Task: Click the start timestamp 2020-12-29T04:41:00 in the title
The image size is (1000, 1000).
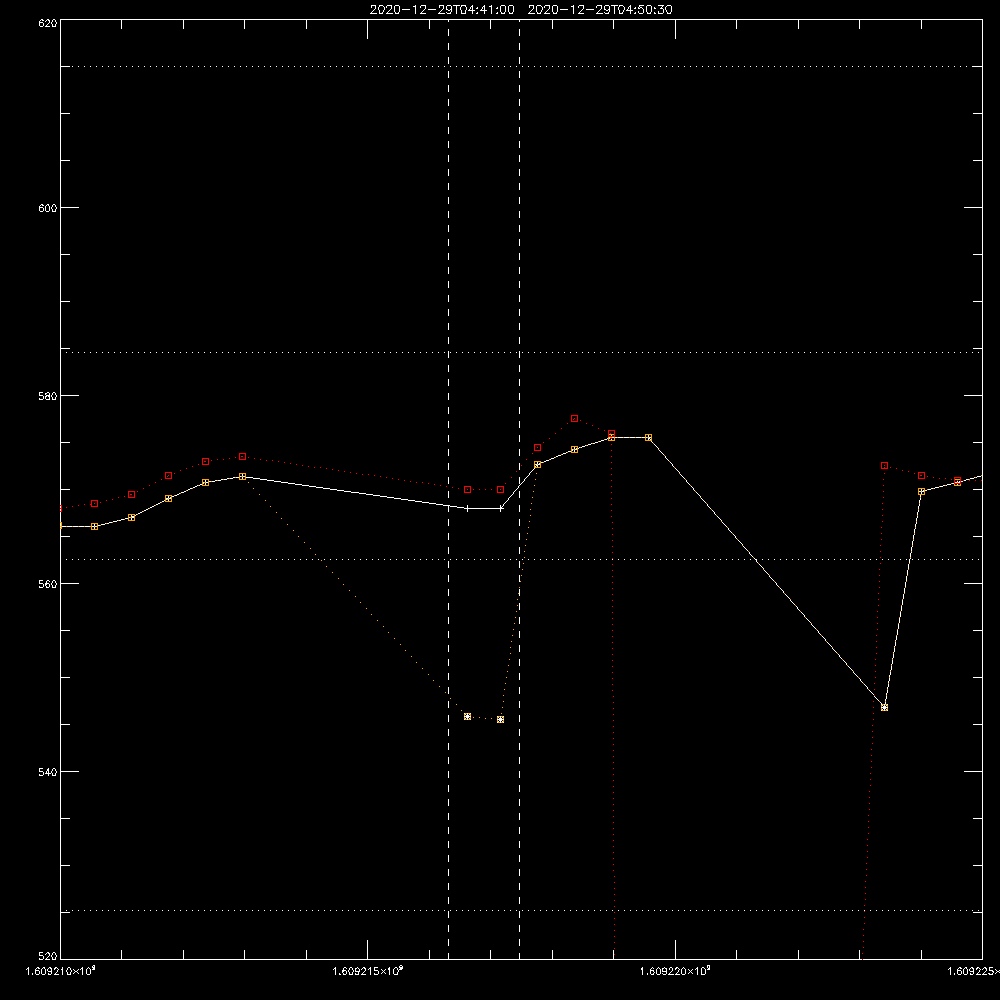Action: click(x=442, y=10)
